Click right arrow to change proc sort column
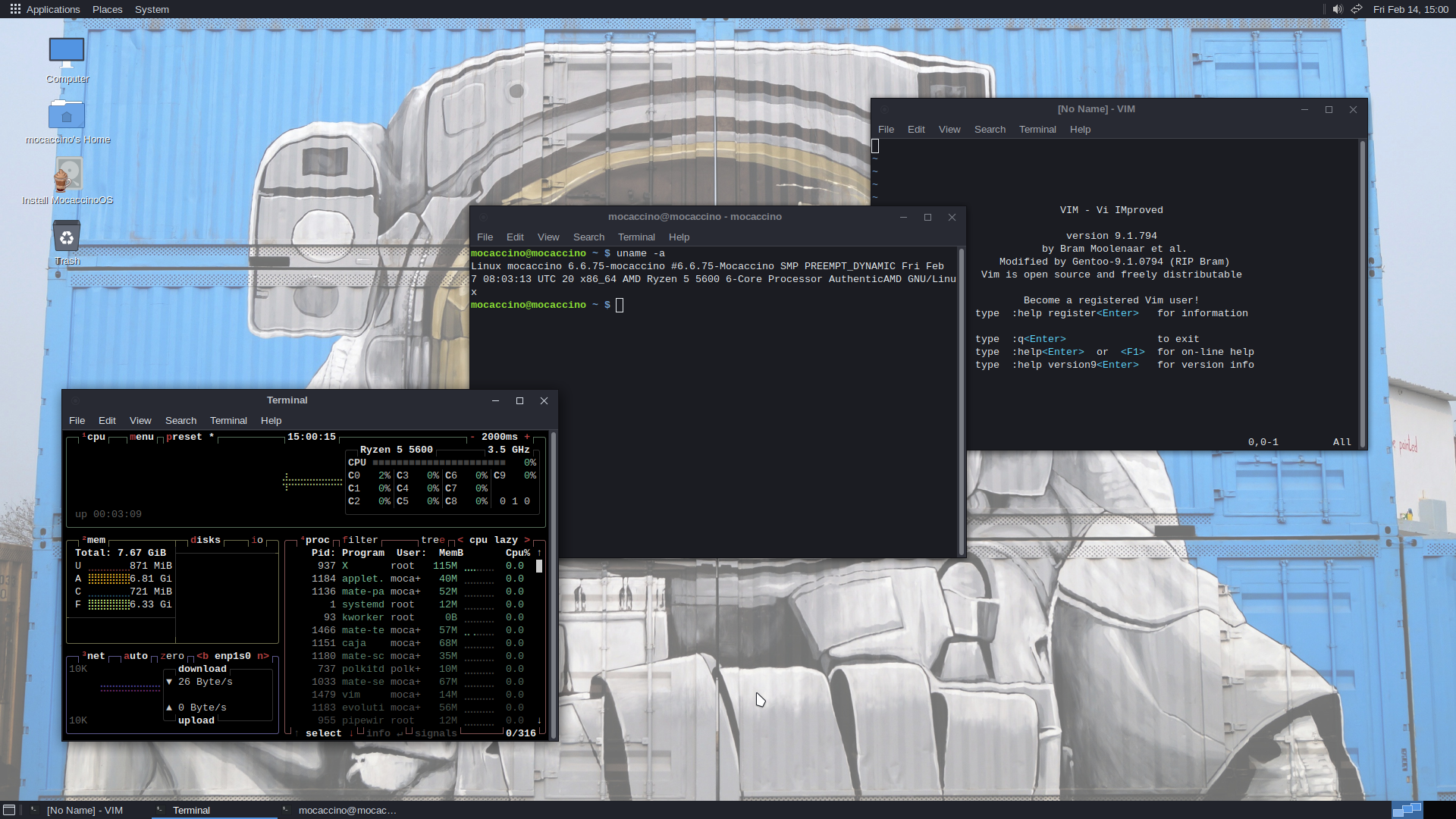Viewport: 1456px width, 819px height. pyautogui.click(x=527, y=540)
